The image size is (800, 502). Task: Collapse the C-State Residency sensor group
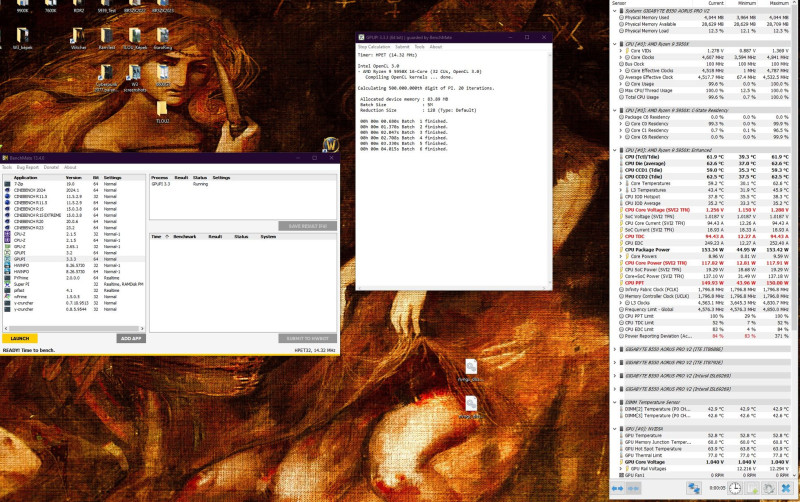[615, 110]
